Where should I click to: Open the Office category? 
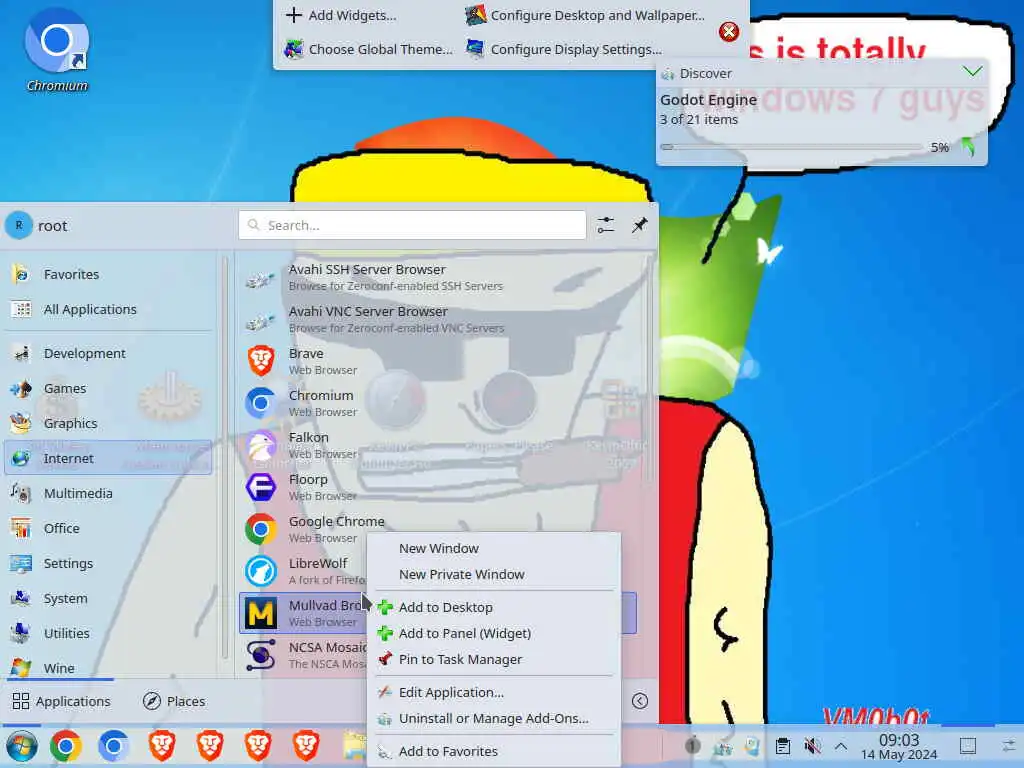108,528
